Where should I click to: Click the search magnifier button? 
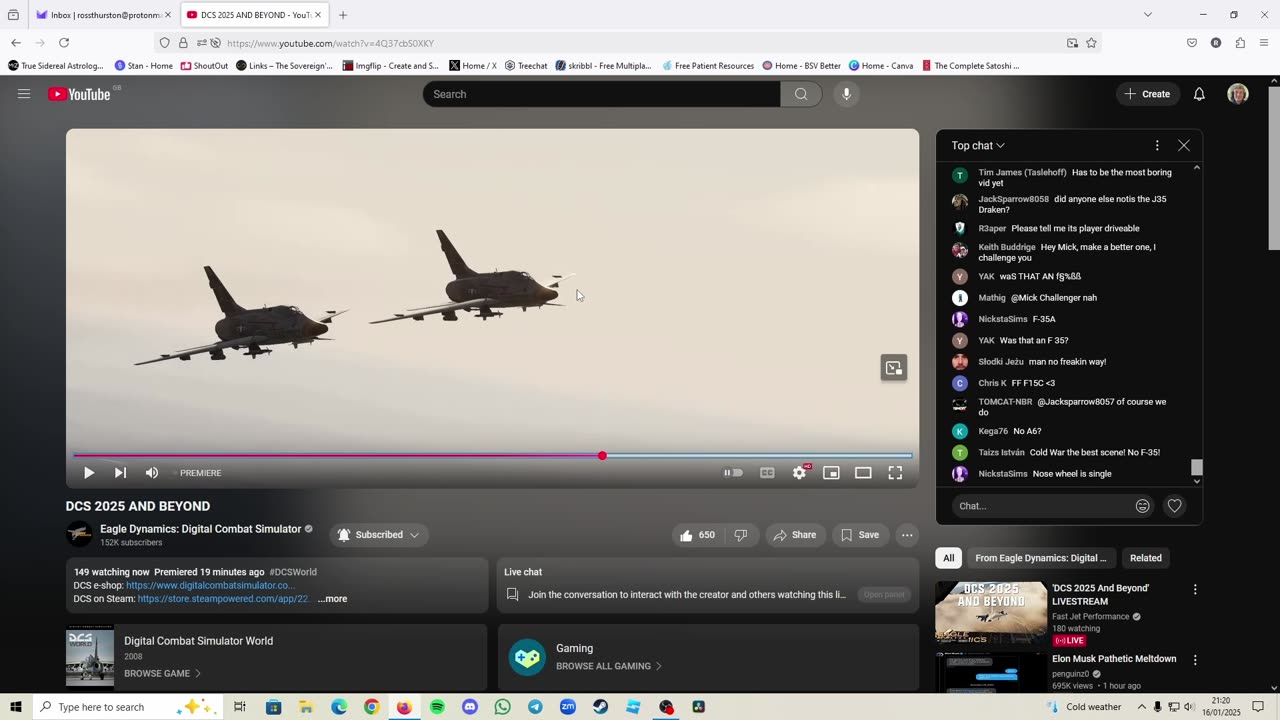(x=801, y=94)
